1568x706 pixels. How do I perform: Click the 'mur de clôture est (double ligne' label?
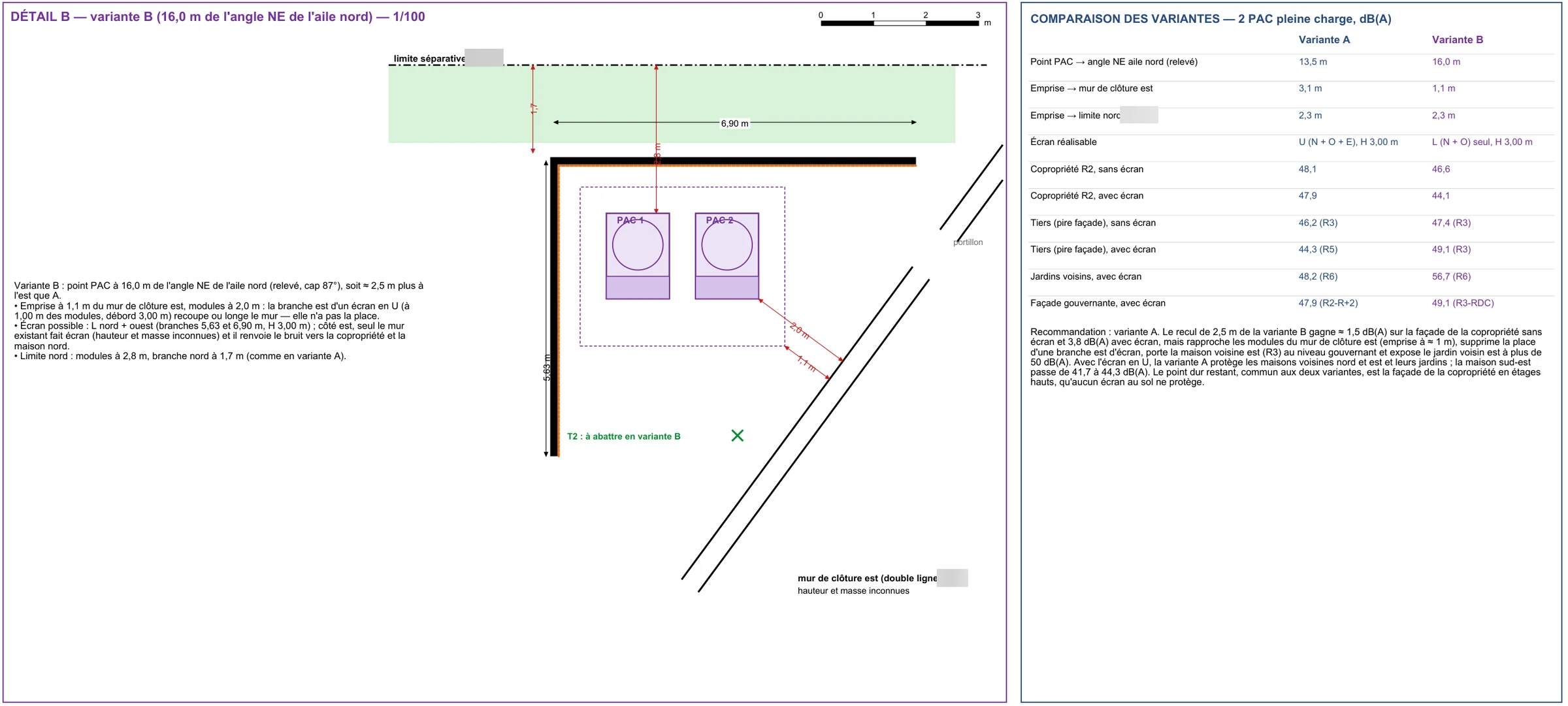click(x=867, y=578)
